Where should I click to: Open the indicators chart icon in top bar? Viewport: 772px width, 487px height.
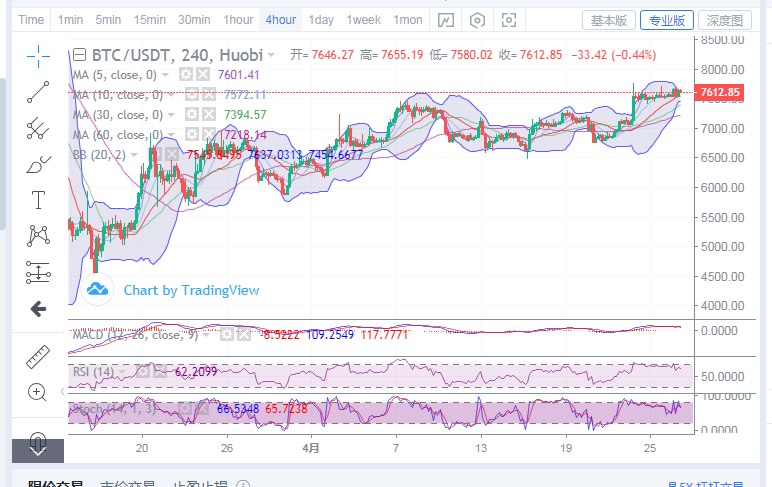446,20
